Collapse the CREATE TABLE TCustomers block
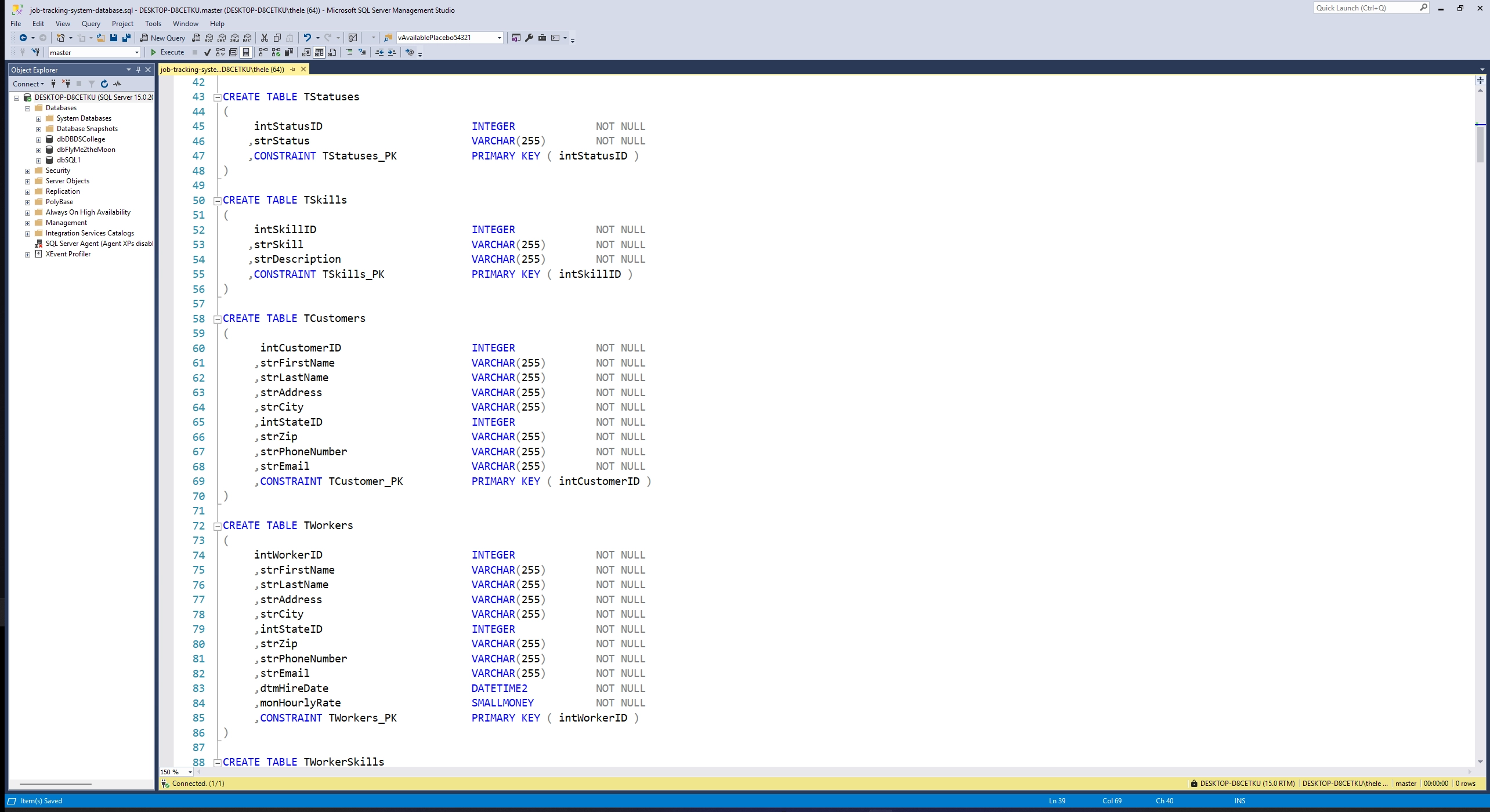The width and height of the screenshot is (1490, 812). (x=218, y=319)
